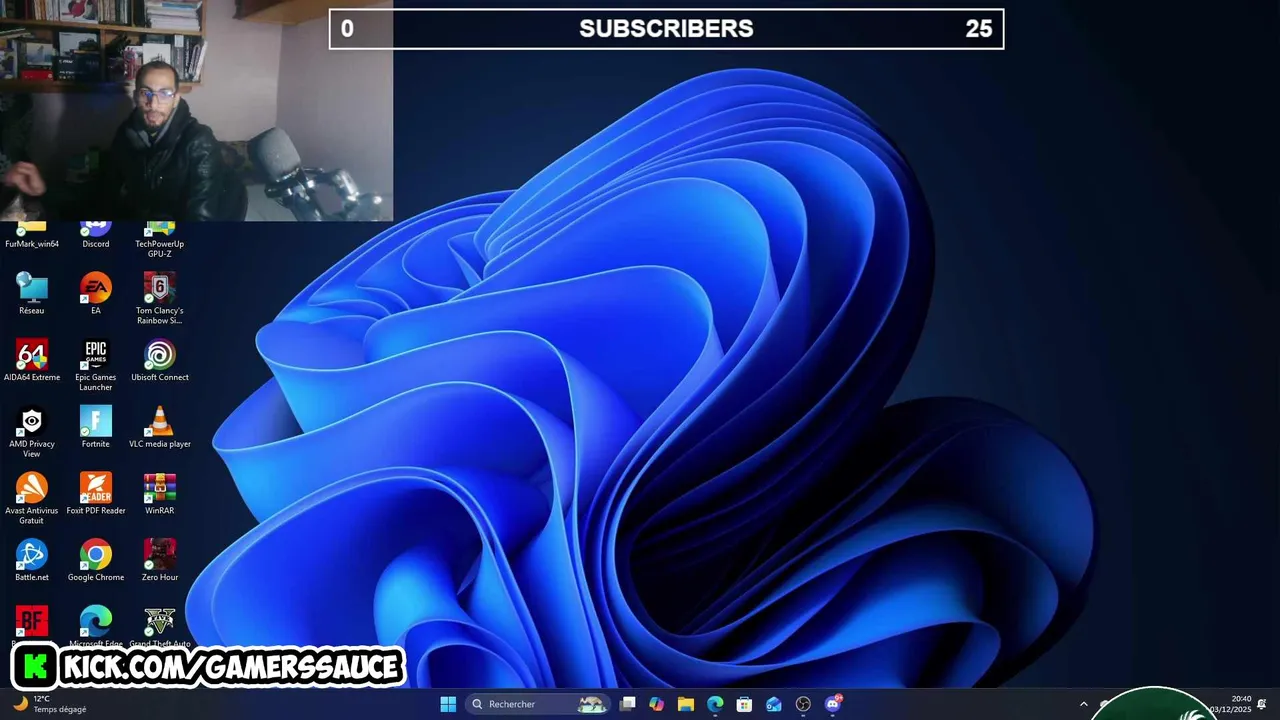Select the TechPowerUp GPU-Z desktop shortcut
The height and width of the screenshot is (720, 1280).
click(160, 240)
